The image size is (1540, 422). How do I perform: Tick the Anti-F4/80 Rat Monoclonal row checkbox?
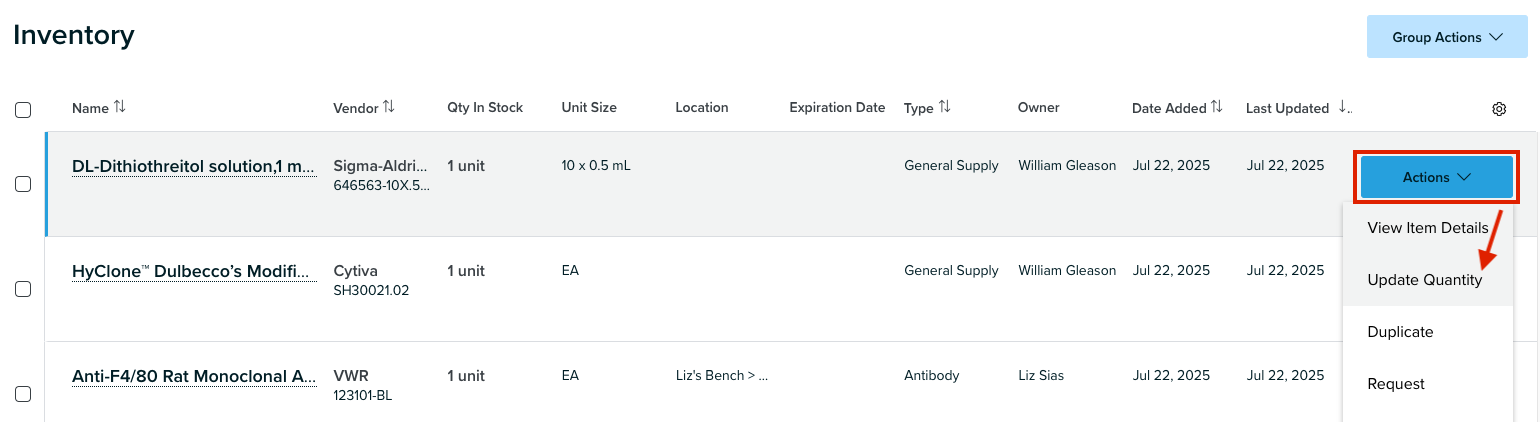23,394
